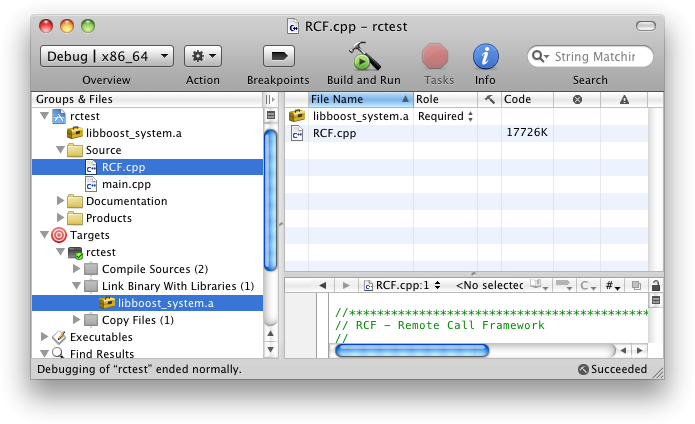Collapse the Source group triangle
This screenshot has height=424, width=695.
tap(60, 150)
